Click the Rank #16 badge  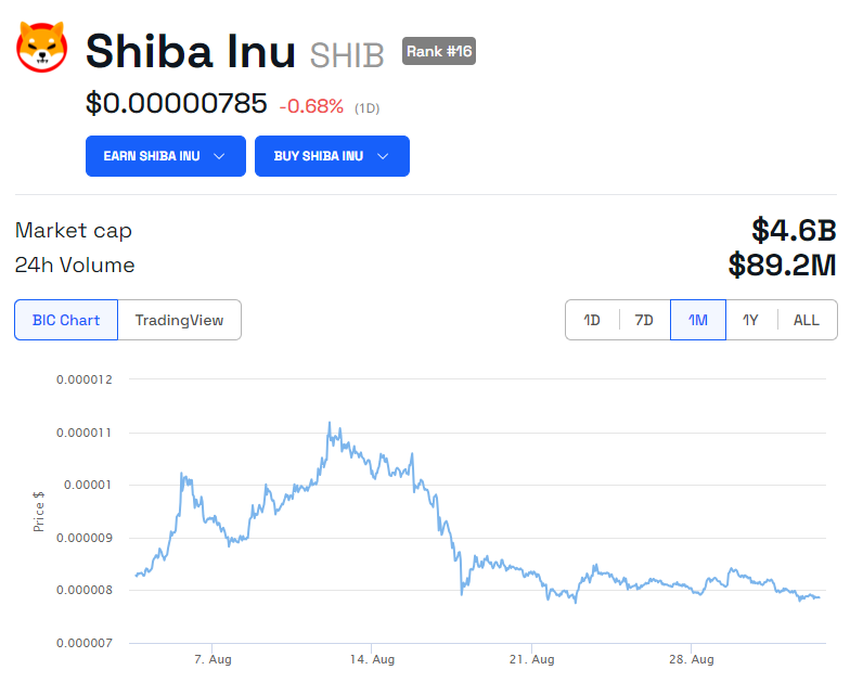click(438, 51)
